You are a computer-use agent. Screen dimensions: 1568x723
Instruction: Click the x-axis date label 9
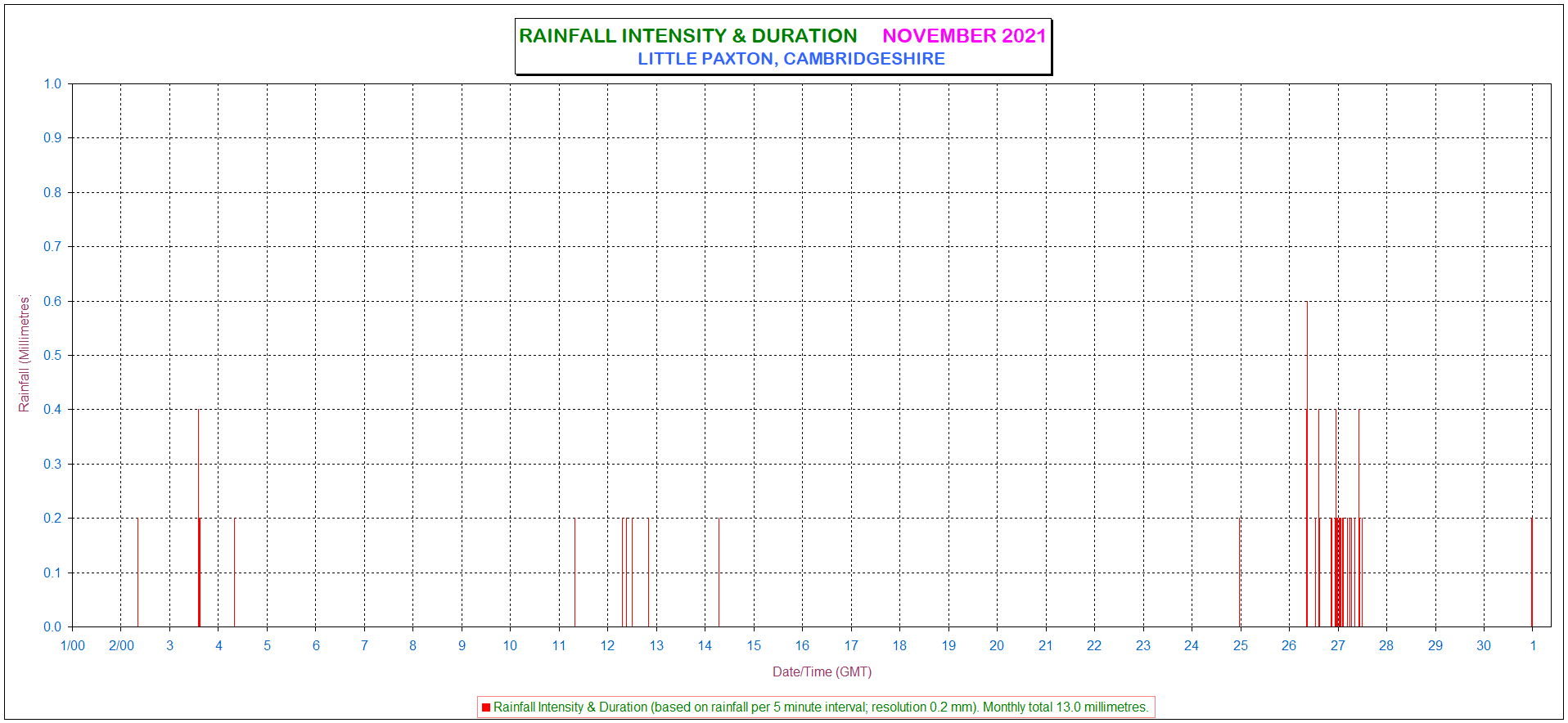pyautogui.click(x=462, y=646)
